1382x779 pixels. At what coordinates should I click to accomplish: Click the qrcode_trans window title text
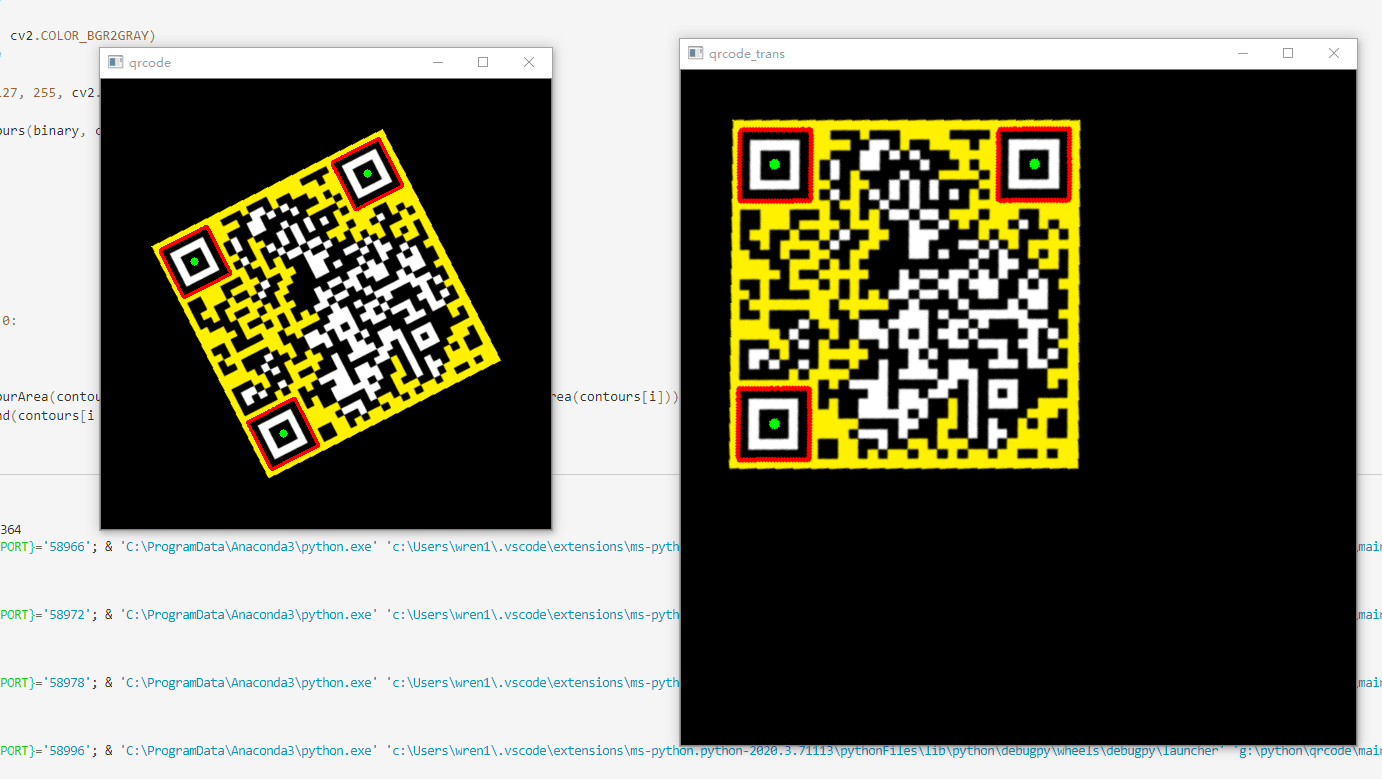click(747, 54)
